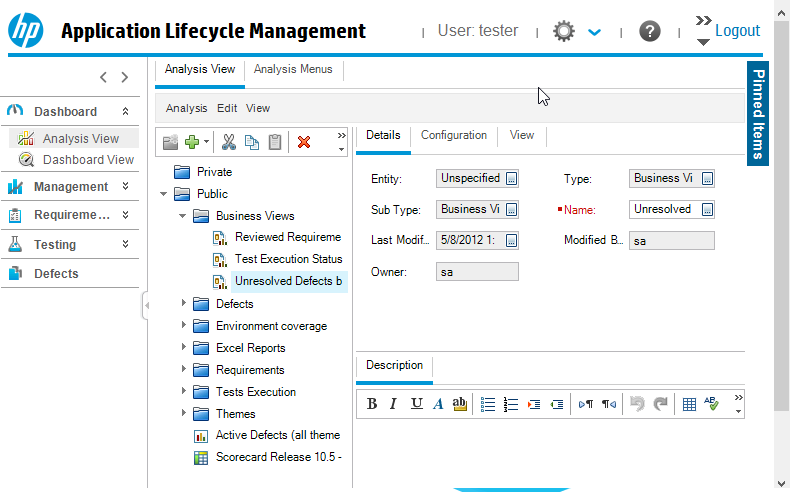This screenshot has width=790, height=492.
Task: Select the Test Execution Status tree item
Action: click(x=288, y=259)
